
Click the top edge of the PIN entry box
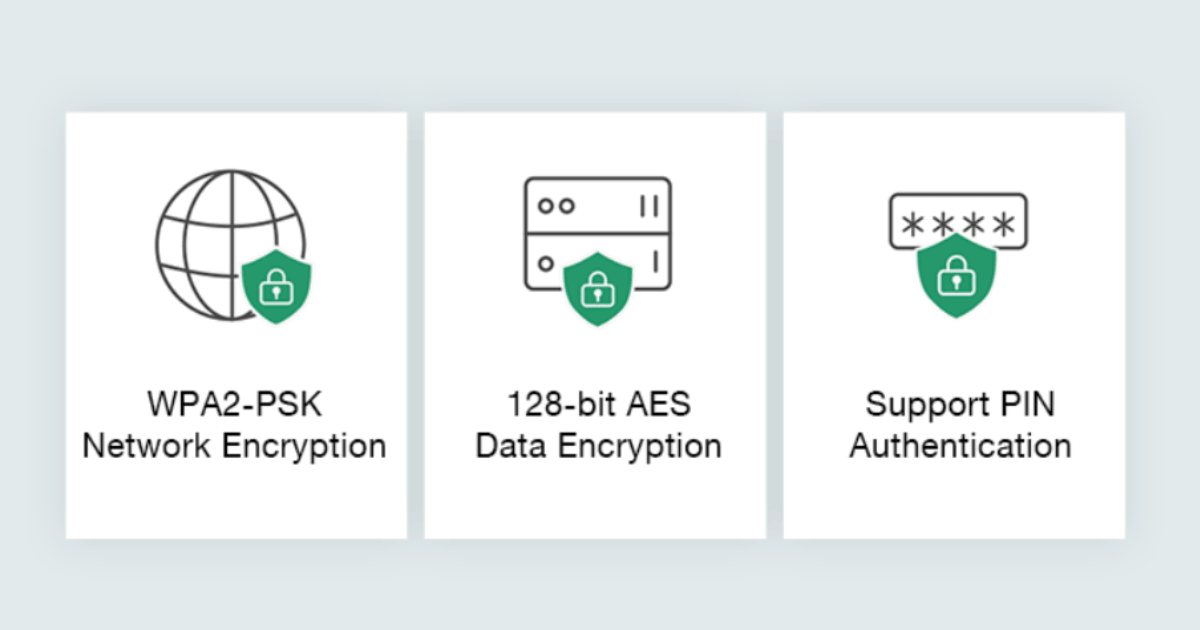click(958, 194)
